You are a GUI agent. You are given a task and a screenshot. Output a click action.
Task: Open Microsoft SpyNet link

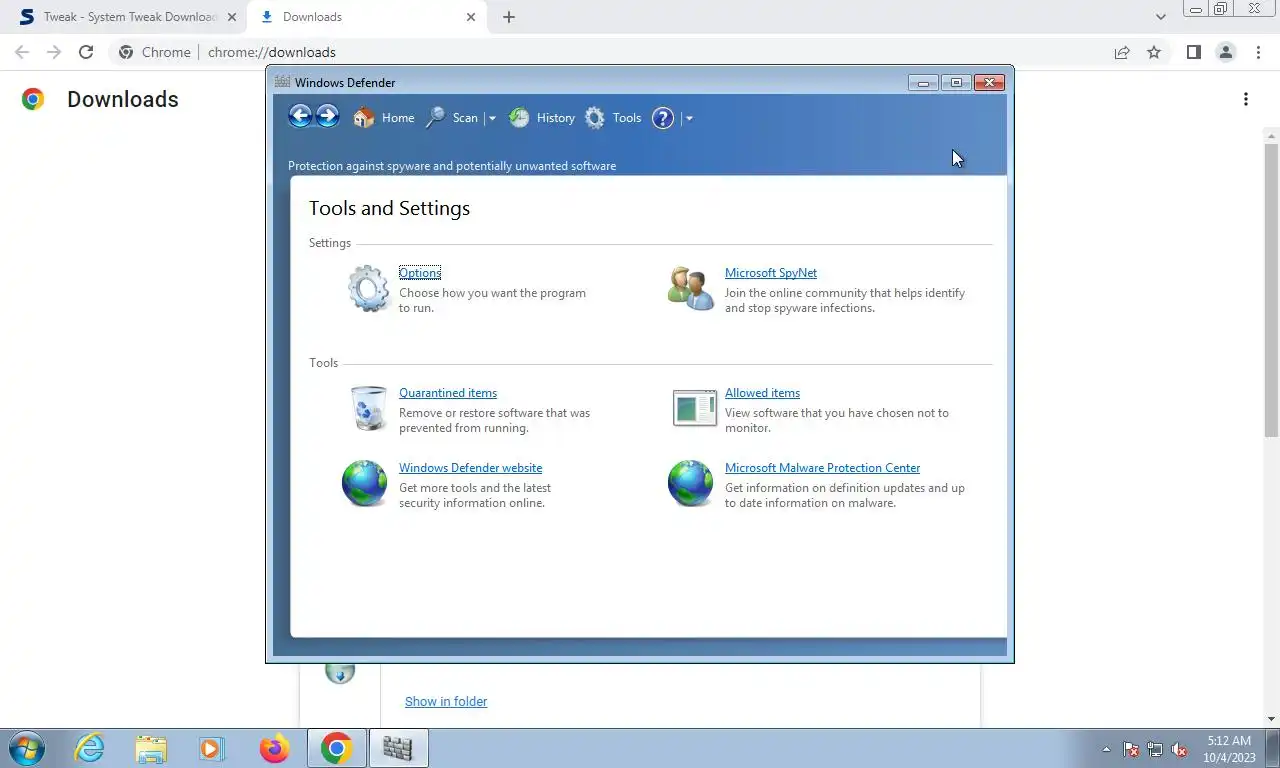[771, 273]
